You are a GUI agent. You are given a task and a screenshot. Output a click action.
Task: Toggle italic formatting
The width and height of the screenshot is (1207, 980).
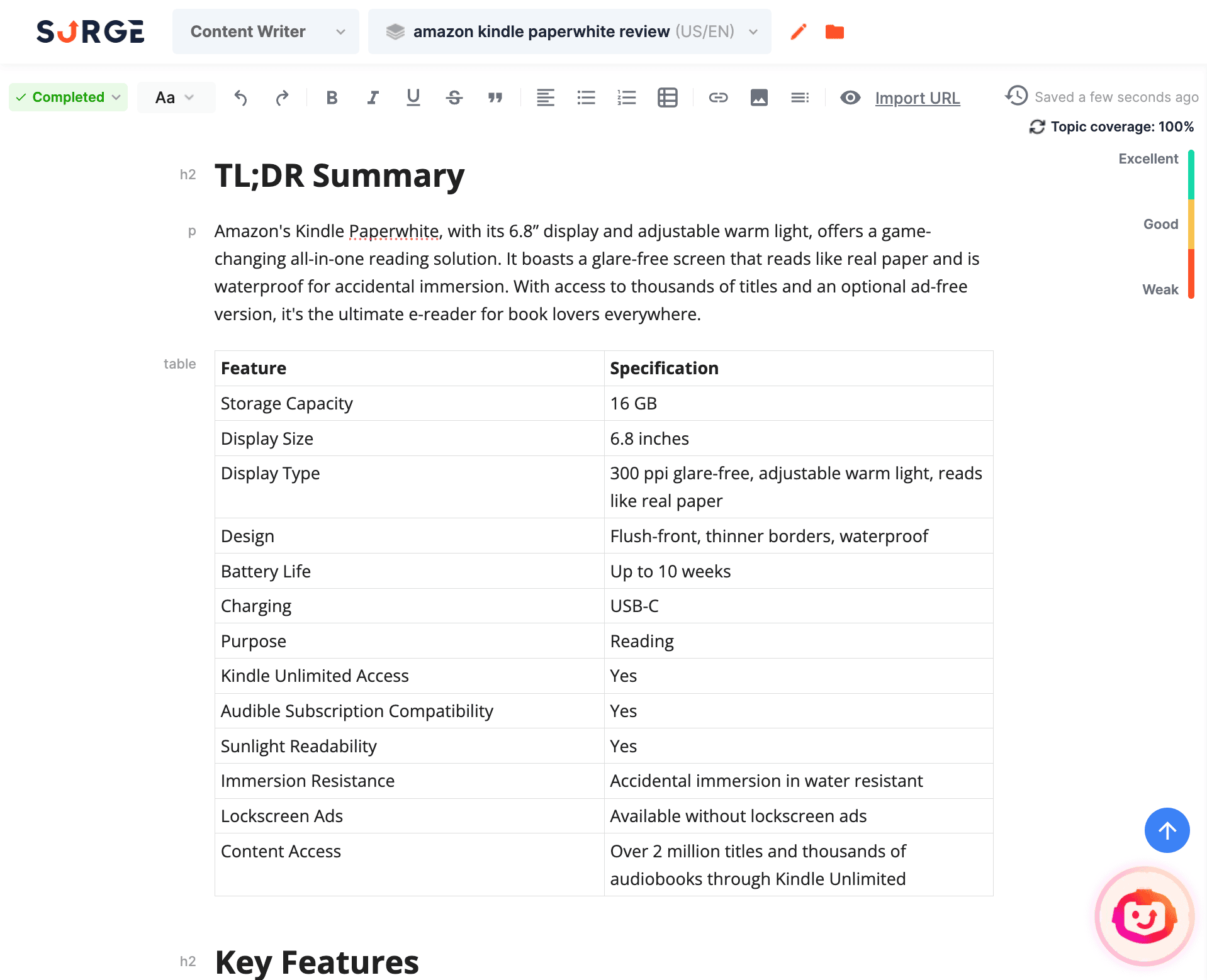(373, 97)
